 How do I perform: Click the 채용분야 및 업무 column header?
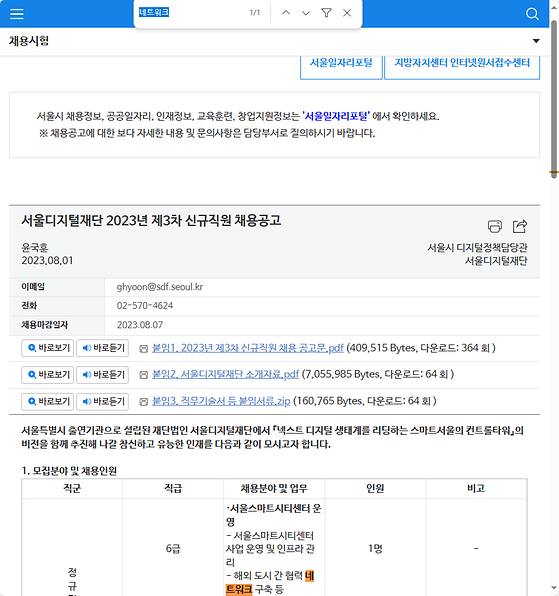(x=274, y=488)
